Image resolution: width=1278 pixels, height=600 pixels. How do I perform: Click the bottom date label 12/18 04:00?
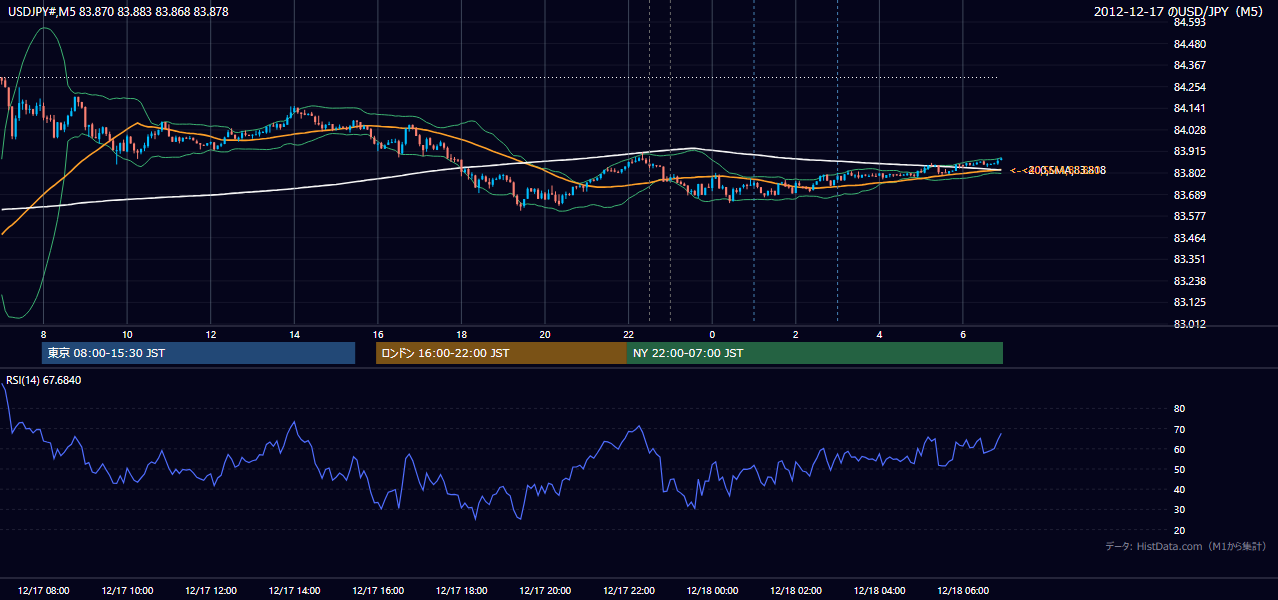pos(879,591)
